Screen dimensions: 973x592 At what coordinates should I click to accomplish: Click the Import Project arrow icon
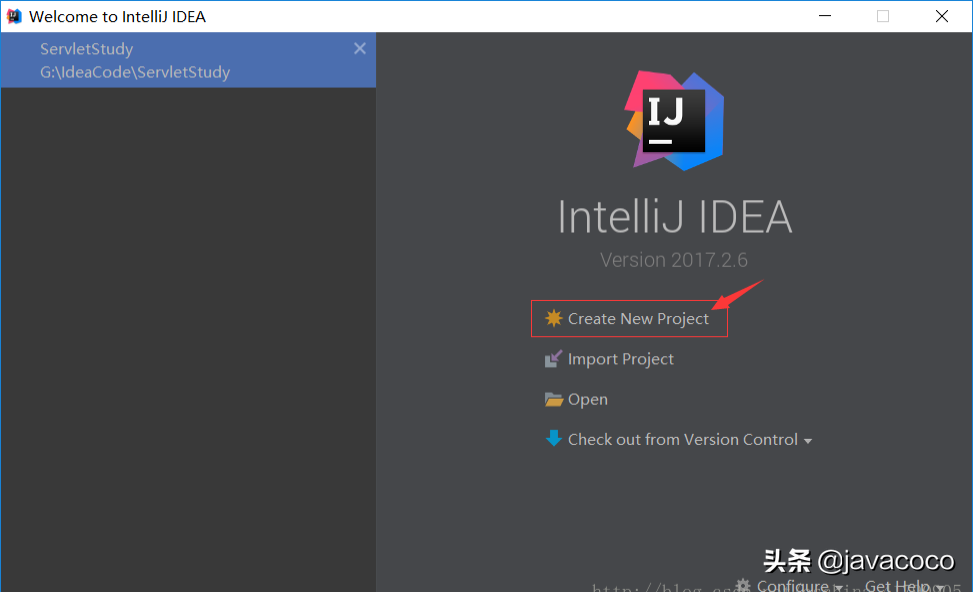tap(554, 359)
